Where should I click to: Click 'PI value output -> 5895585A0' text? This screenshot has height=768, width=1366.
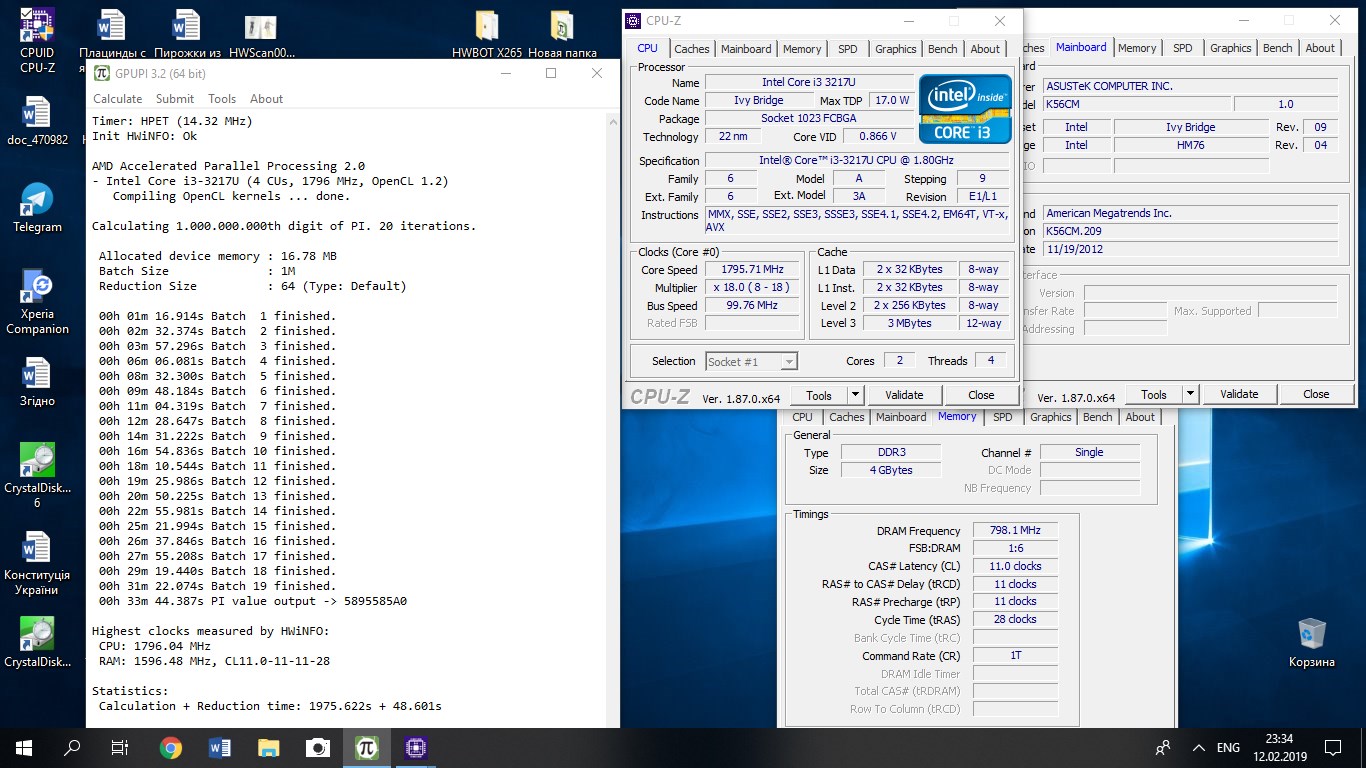308,601
